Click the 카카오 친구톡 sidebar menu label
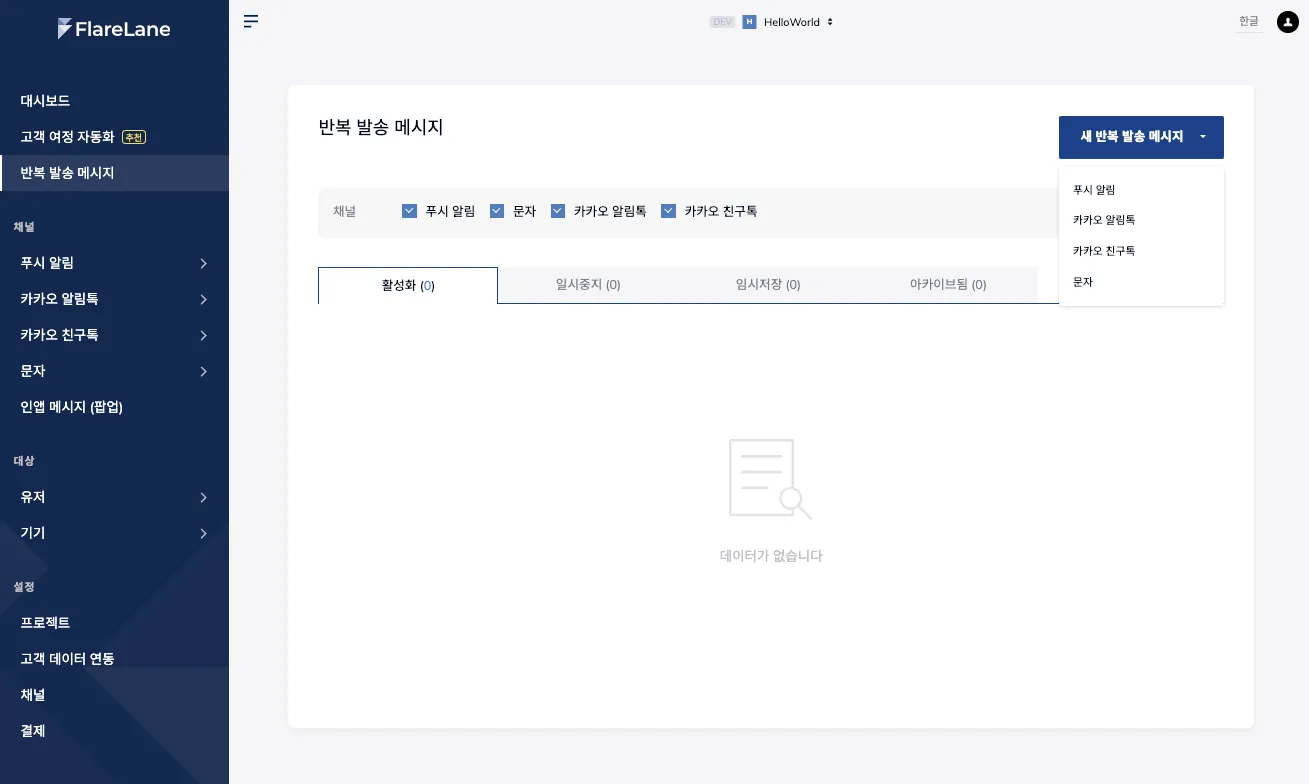Screen dimensions: 1309x784 tap(59, 335)
